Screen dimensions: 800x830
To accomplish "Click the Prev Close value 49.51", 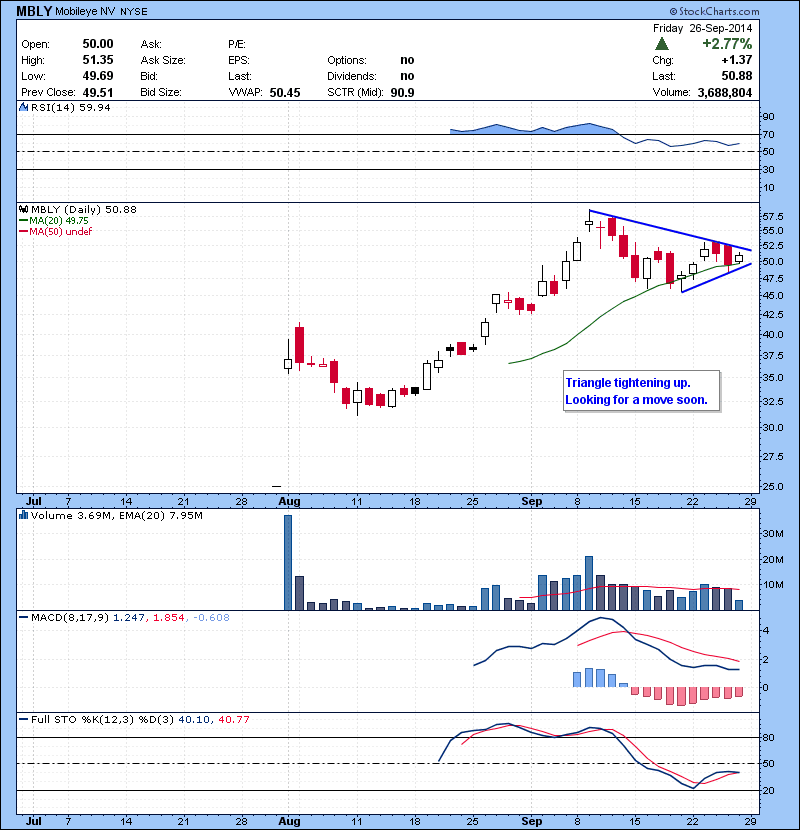I will [98, 92].
